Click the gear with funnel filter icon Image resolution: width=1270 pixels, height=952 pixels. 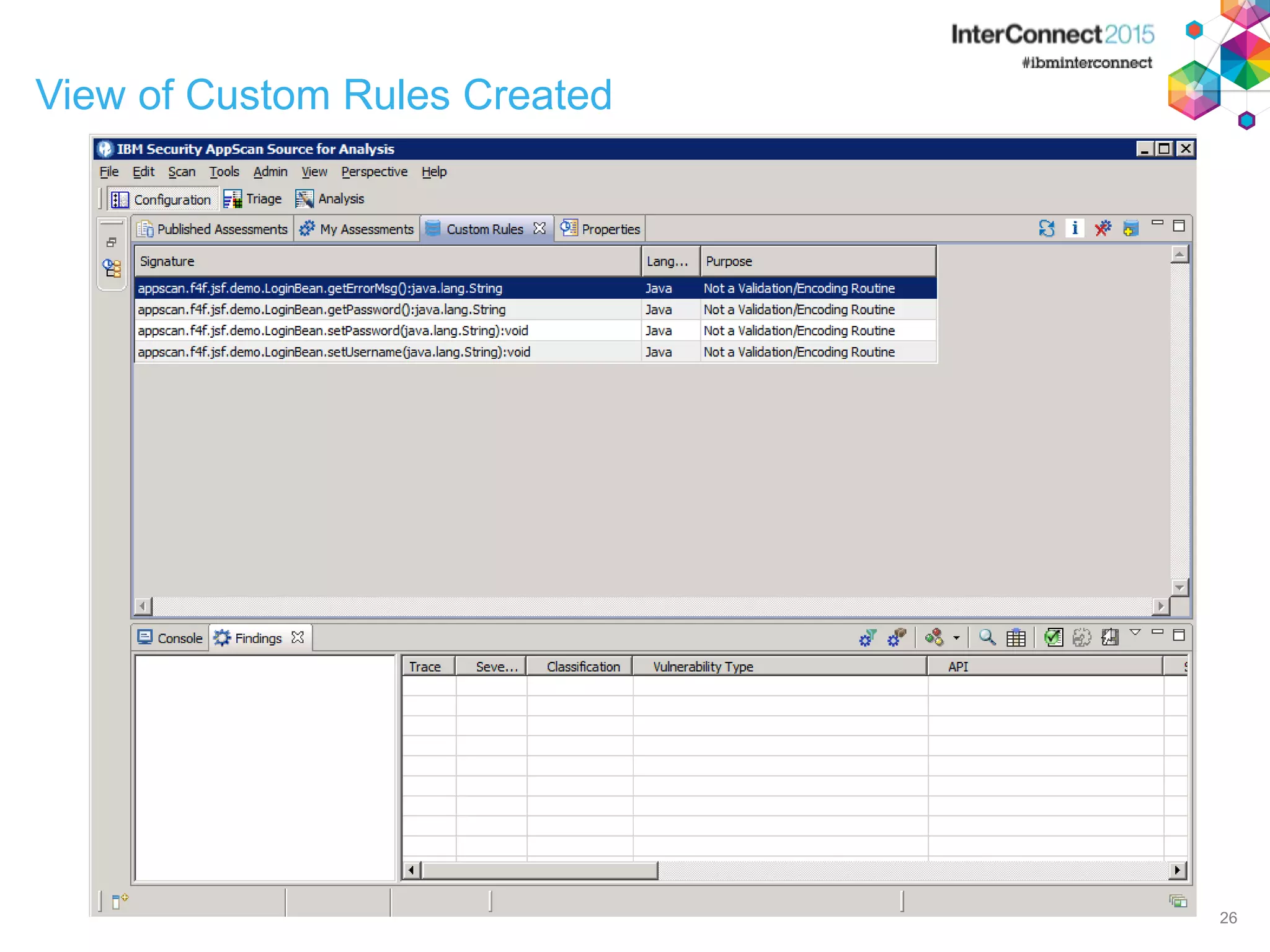(868, 637)
